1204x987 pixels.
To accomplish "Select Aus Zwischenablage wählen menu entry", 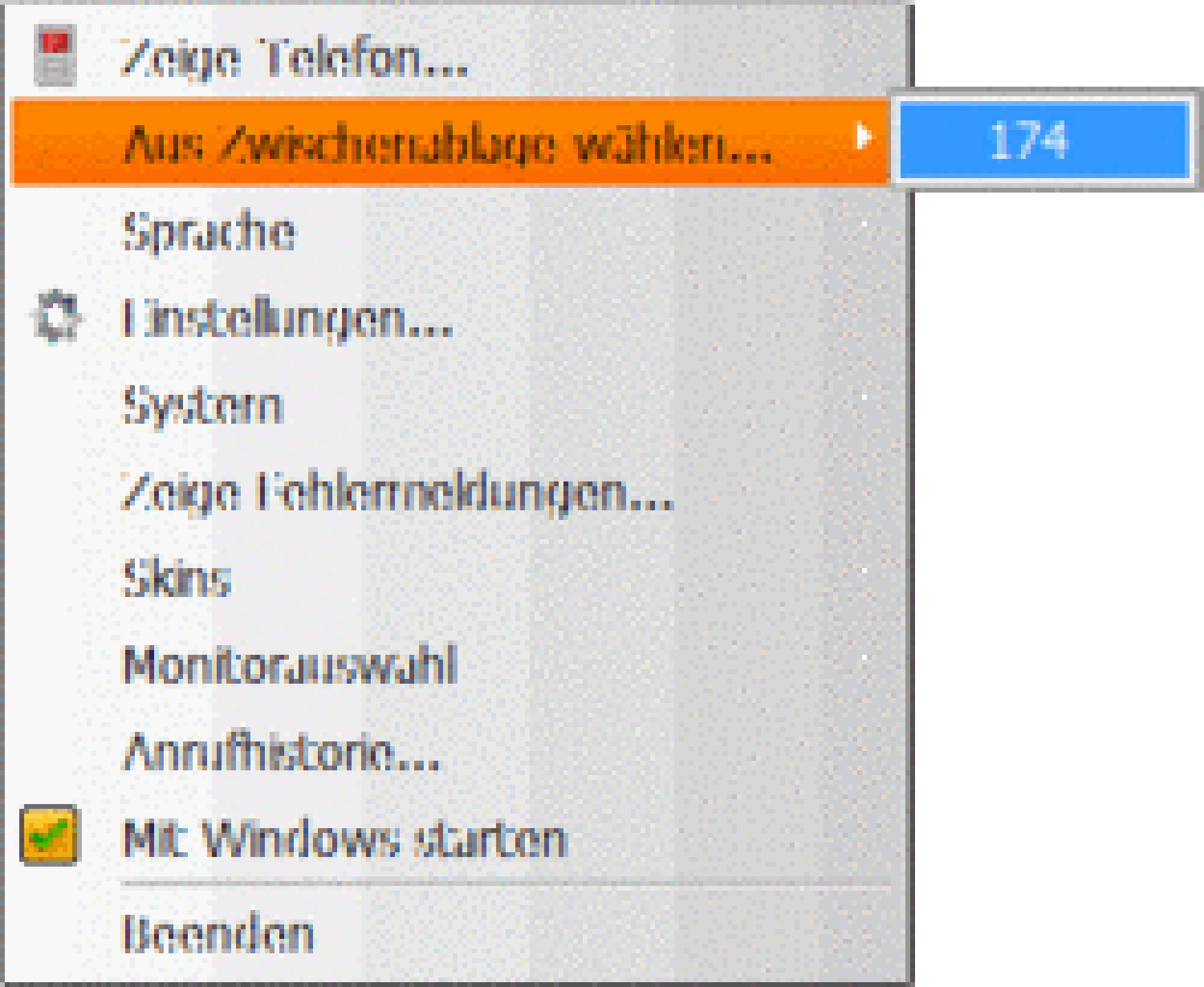I will [448, 142].
